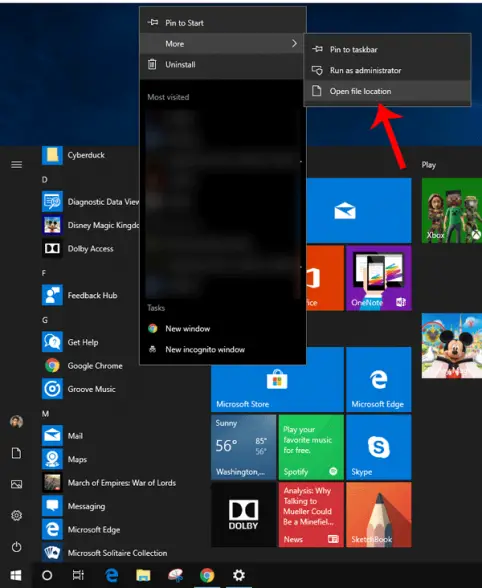Open the File Explorer taskbar icon

(x=143, y=575)
